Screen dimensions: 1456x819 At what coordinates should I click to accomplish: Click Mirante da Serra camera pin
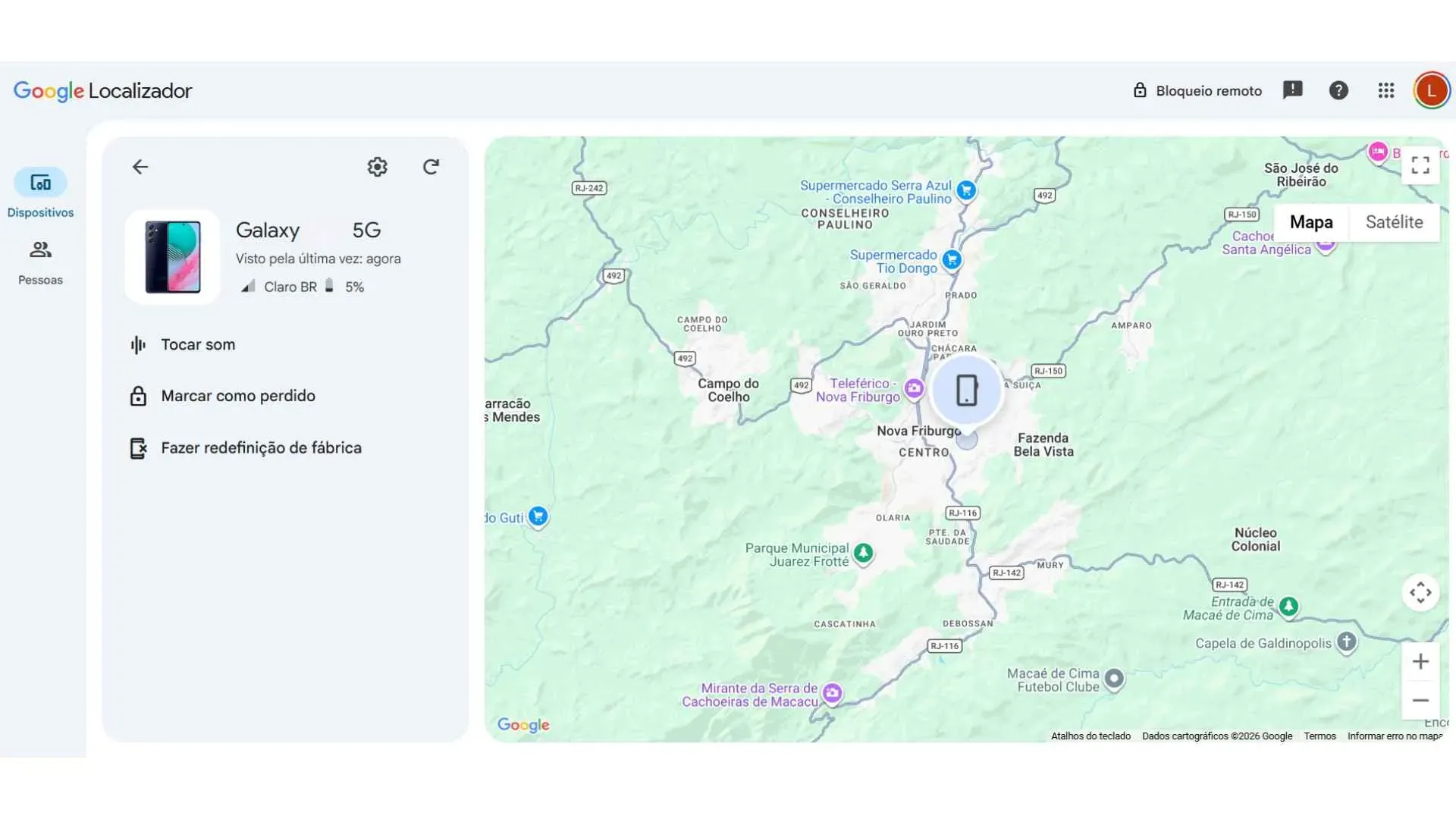coord(832,693)
